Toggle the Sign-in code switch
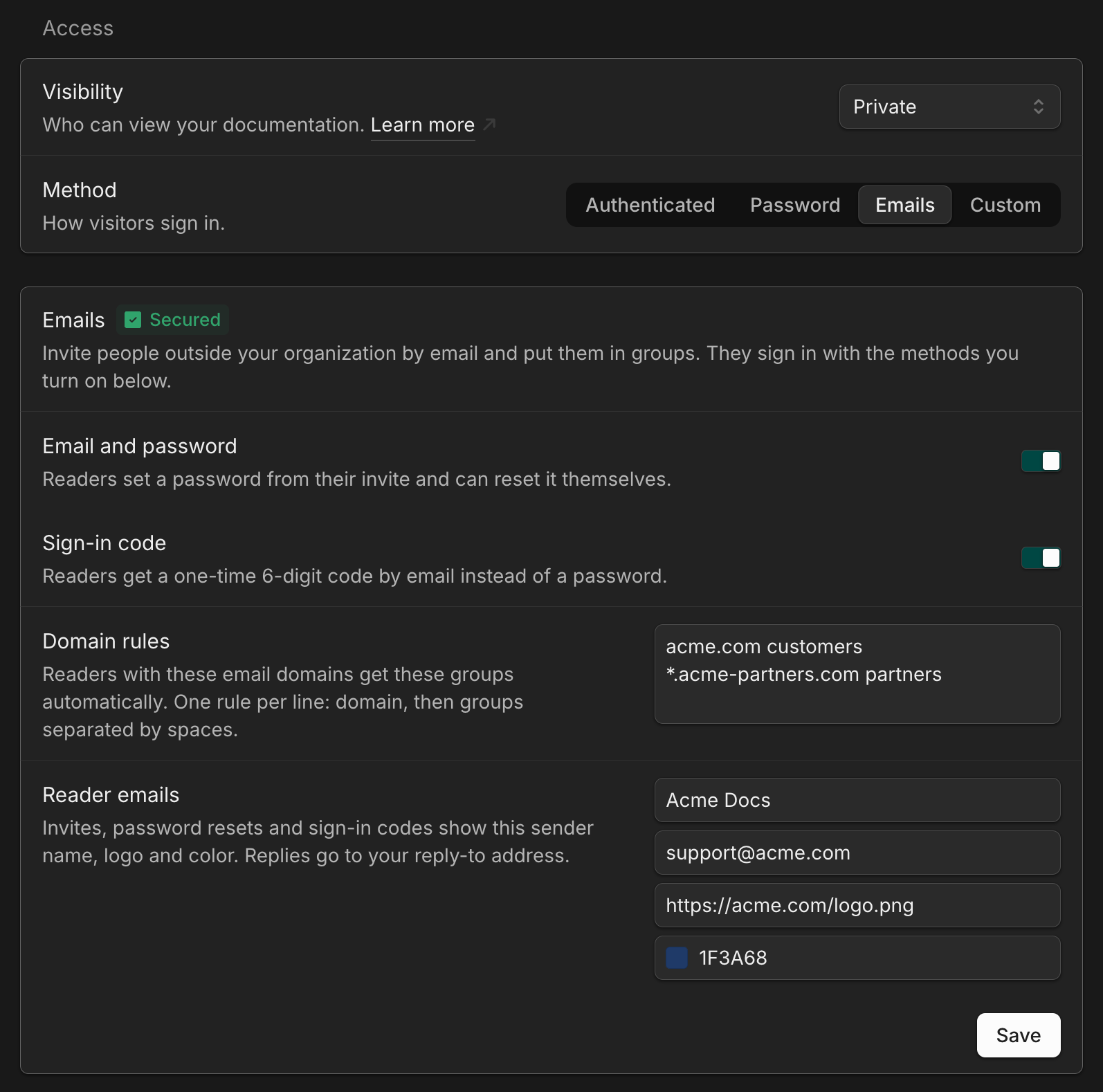The height and width of the screenshot is (1092, 1103). (1040, 558)
